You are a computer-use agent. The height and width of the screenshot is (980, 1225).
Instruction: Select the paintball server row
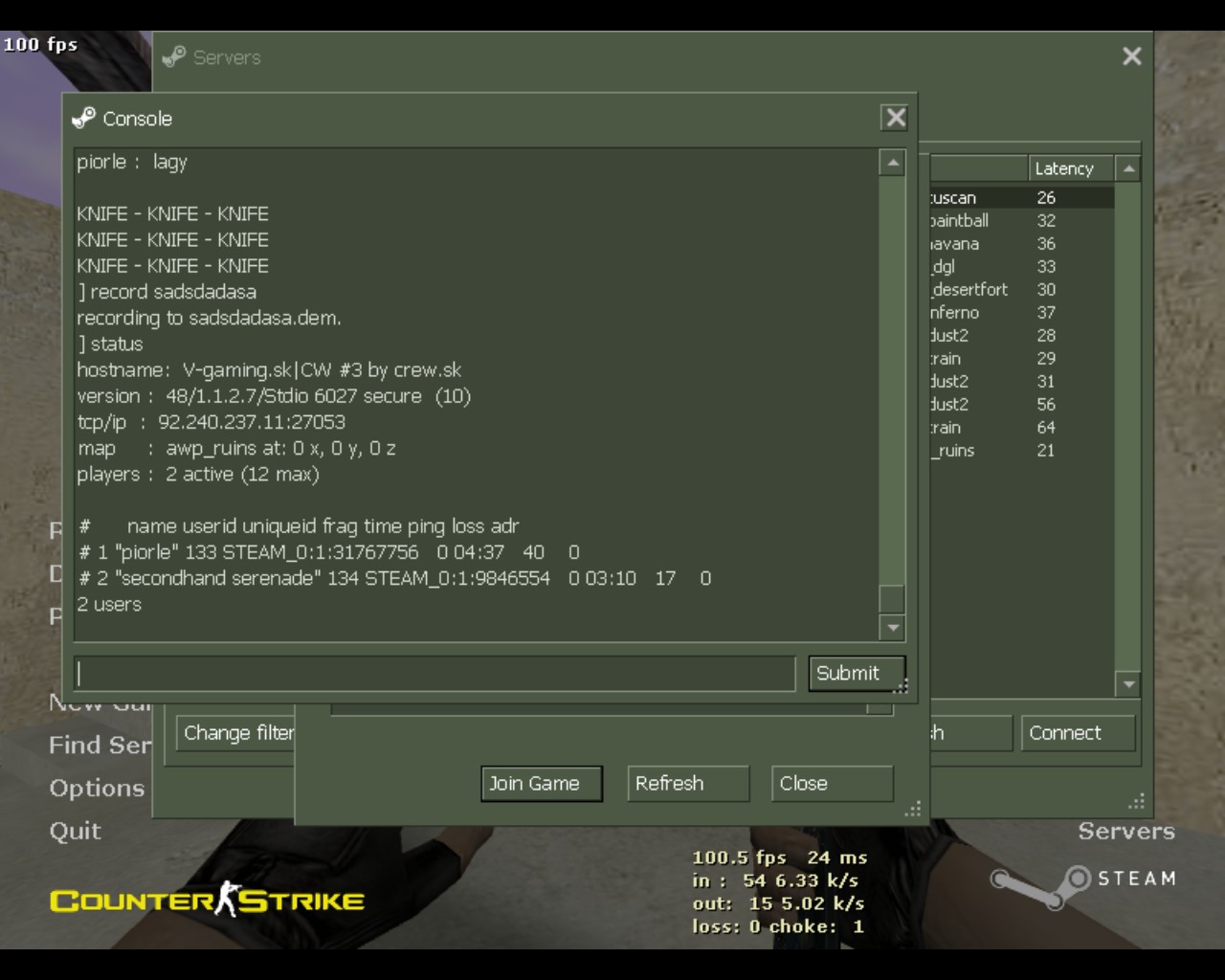click(1021, 220)
